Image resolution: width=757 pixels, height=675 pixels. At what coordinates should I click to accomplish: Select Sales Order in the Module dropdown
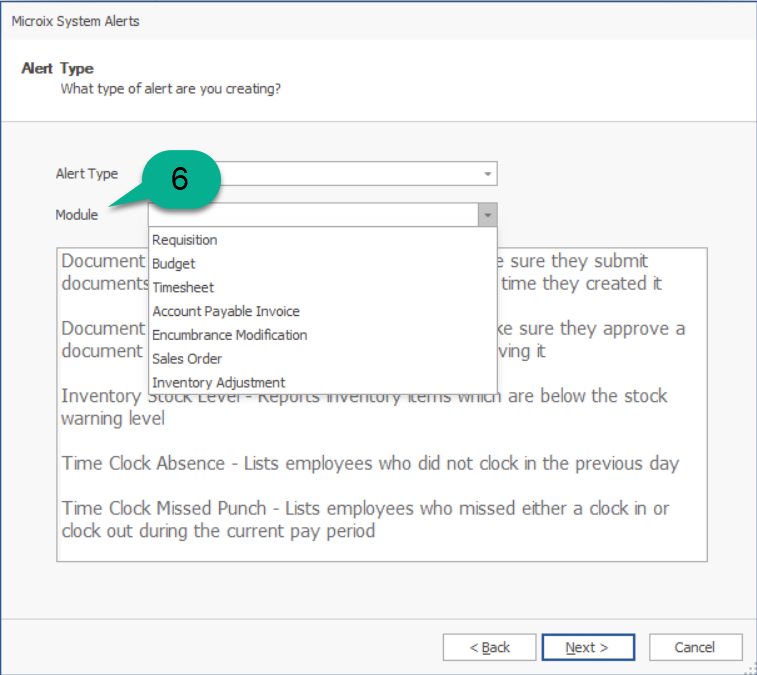click(187, 358)
